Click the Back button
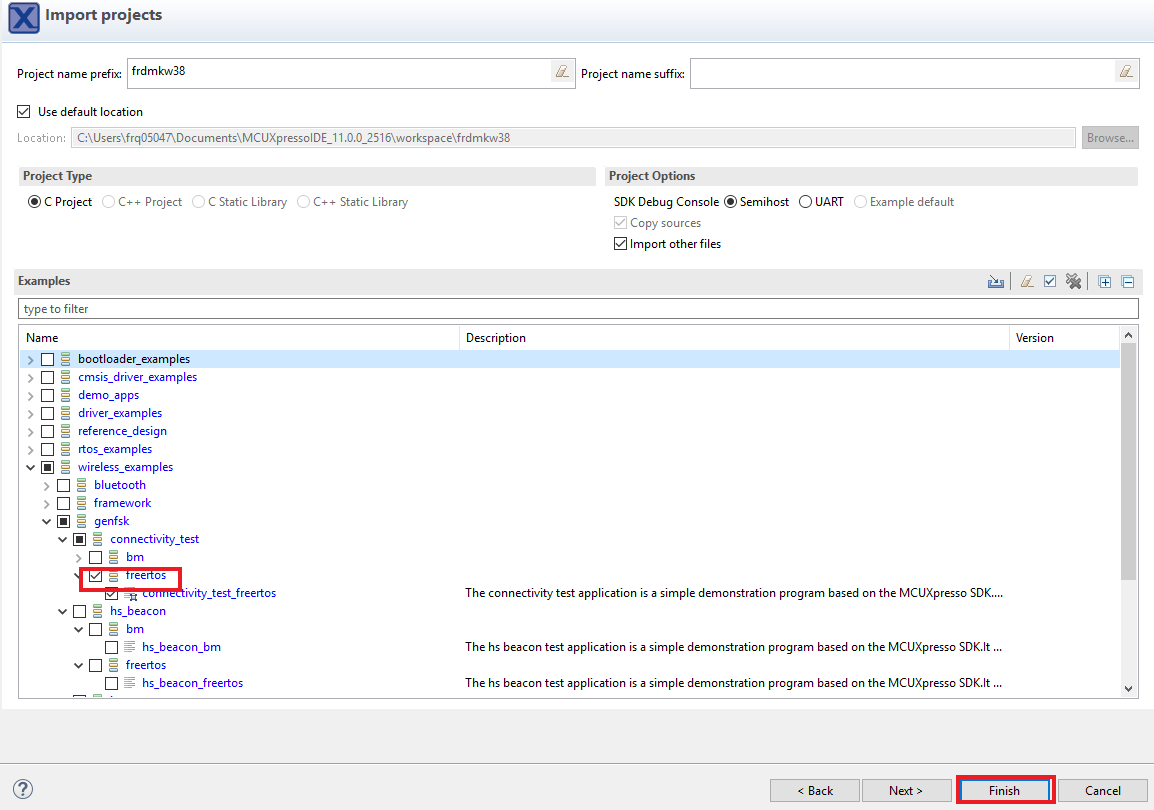The height and width of the screenshot is (810, 1154). (x=815, y=790)
